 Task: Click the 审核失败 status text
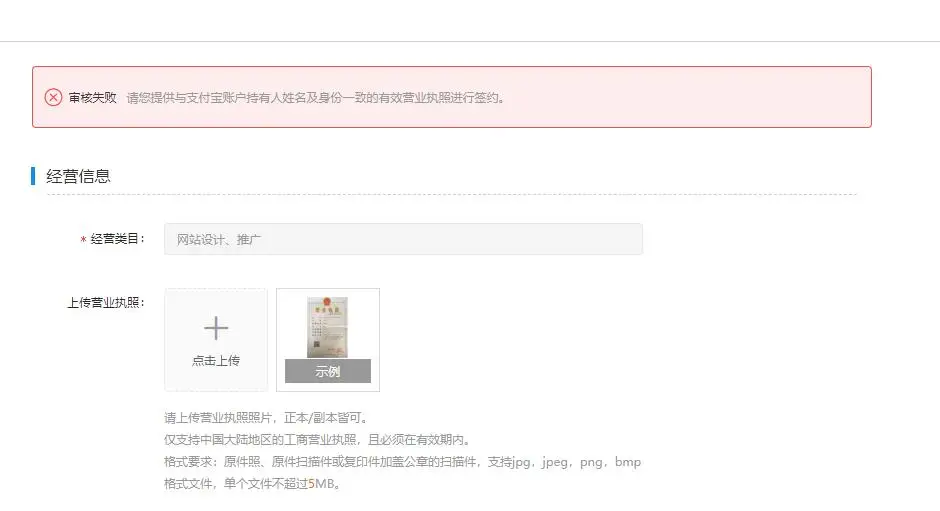coord(92,98)
